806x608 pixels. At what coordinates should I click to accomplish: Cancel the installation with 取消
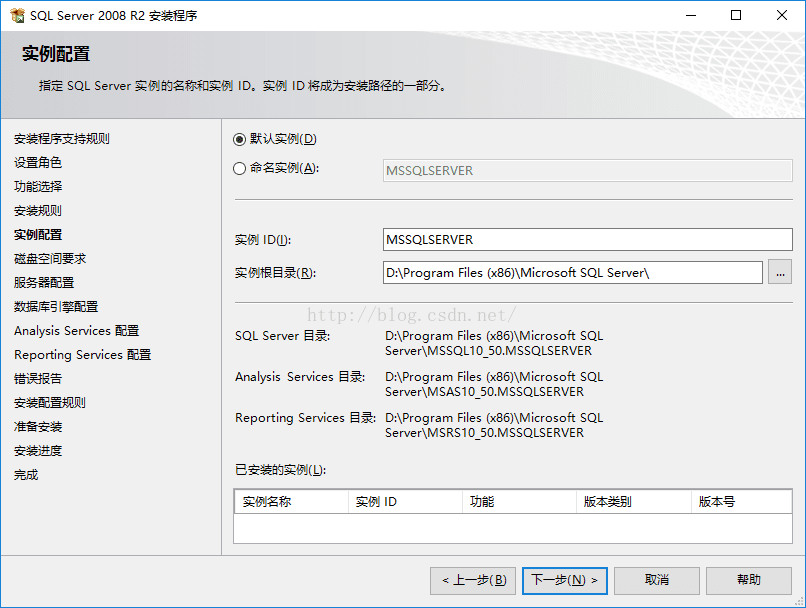[x=656, y=580]
